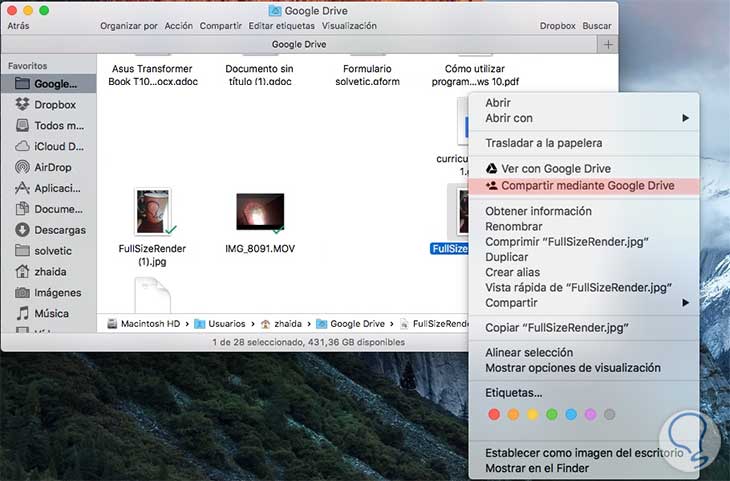The width and height of the screenshot is (730, 481).
Task: Click the Google Drive folder icon in path bar
Action: click(321, 324)
